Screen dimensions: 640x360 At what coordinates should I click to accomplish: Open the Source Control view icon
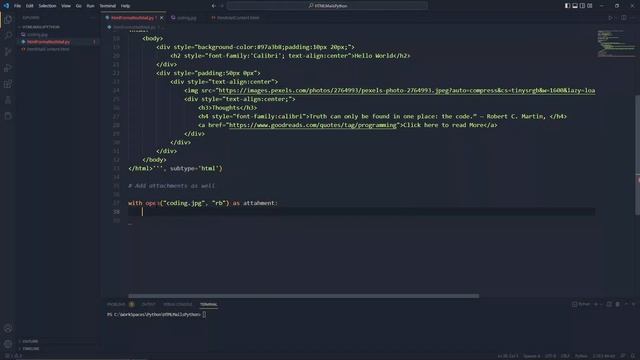tap(8, 52)
